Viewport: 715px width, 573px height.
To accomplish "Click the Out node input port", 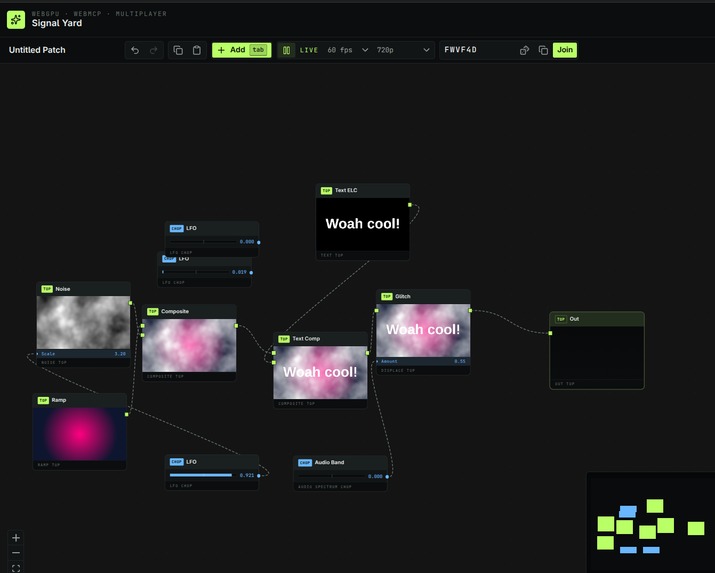I will click(x=550, y=333).
